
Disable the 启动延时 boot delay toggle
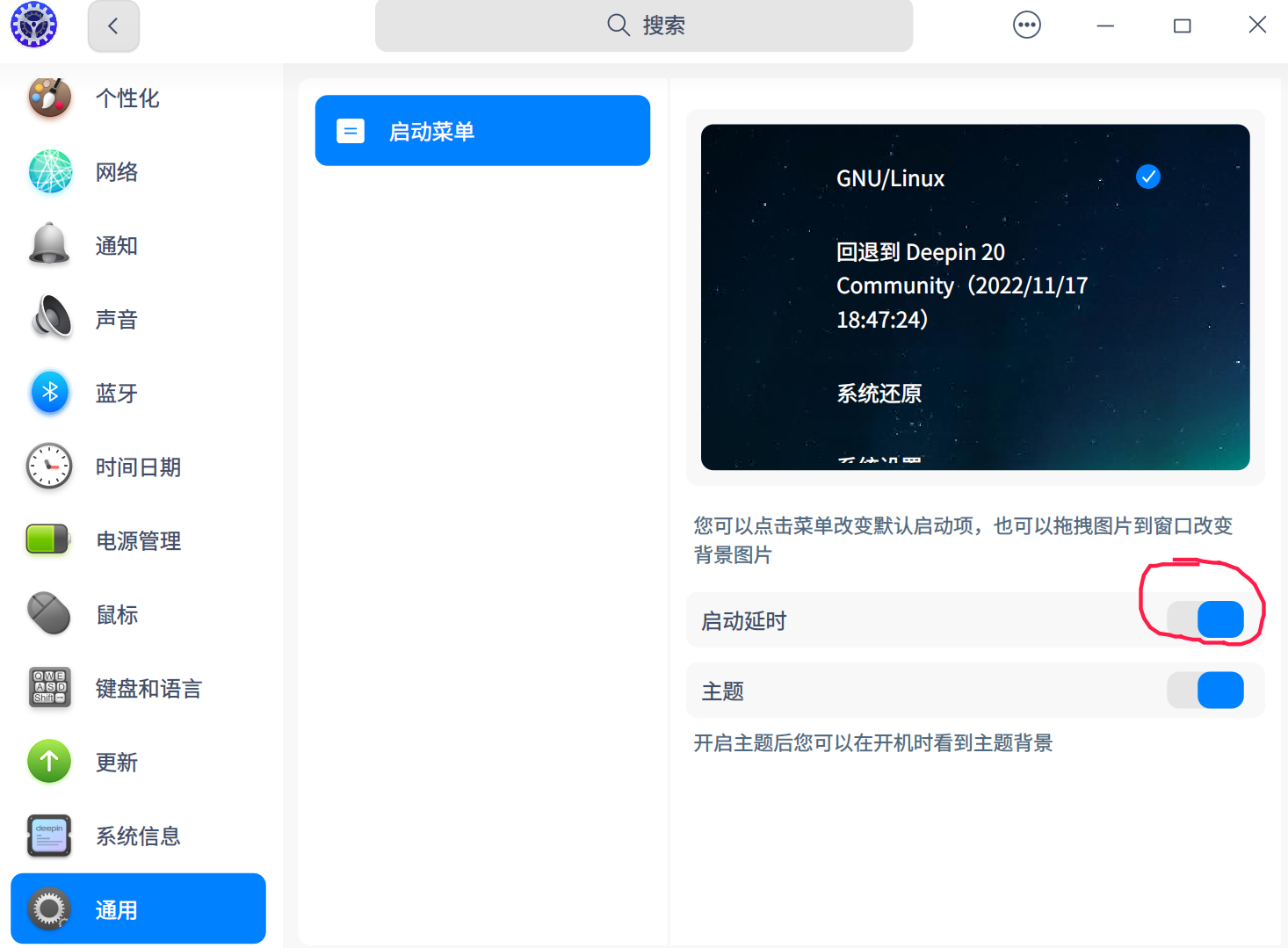point(1205,619)
